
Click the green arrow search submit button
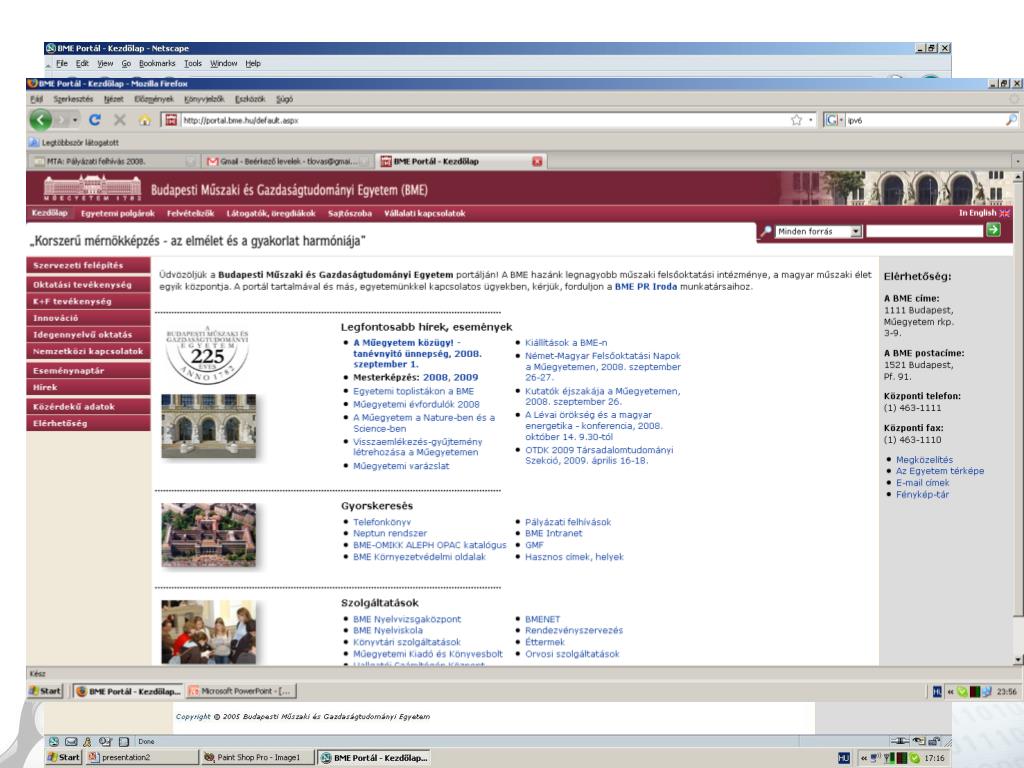click(993, 230)
